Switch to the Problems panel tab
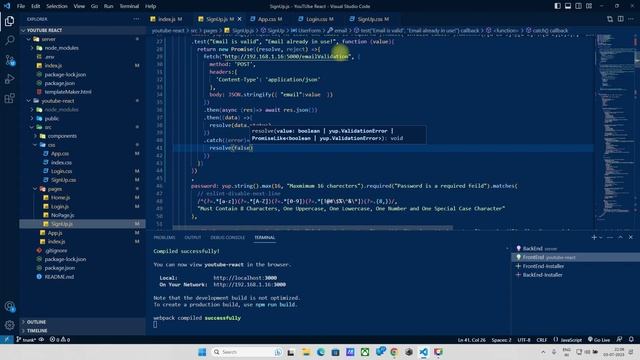Screen dimensions: 640x360 164,238
